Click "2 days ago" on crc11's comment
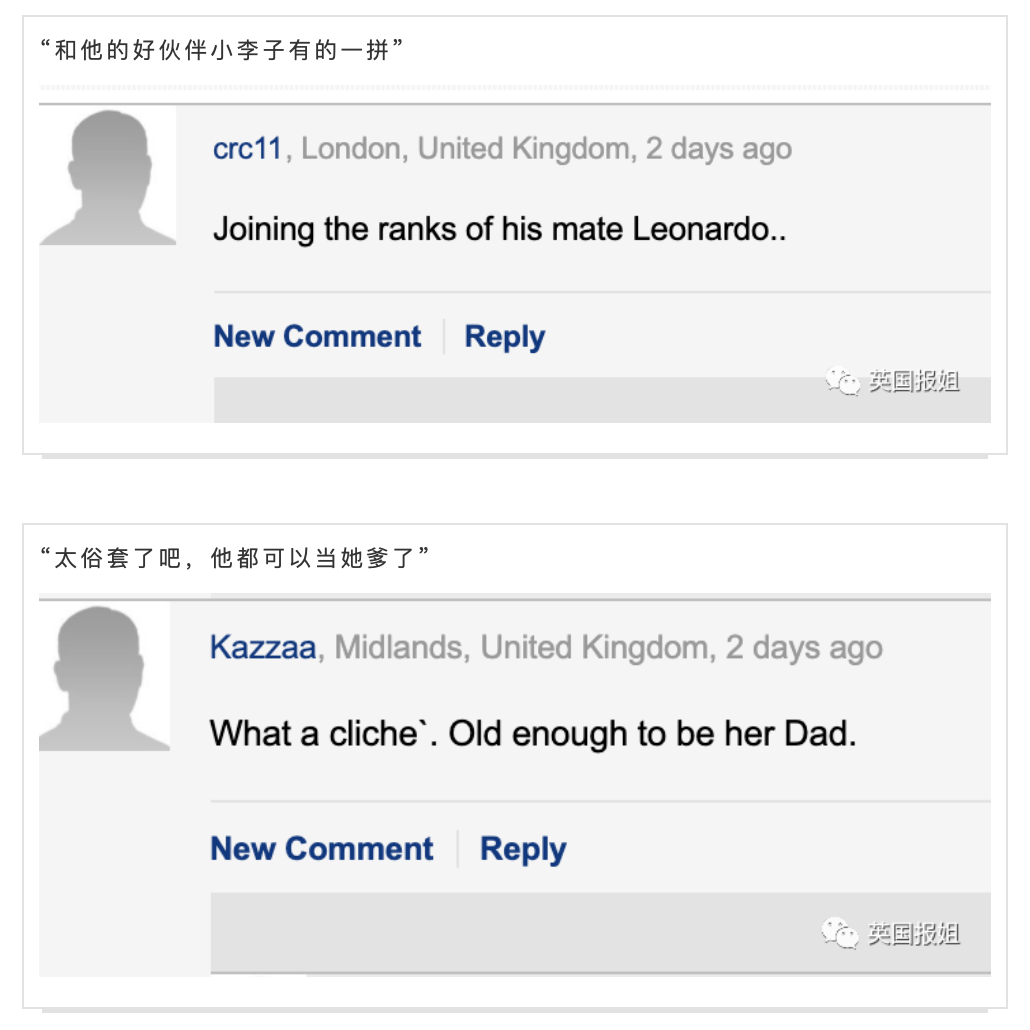Screen dimensions: 1030x1030 click(718, 149)
